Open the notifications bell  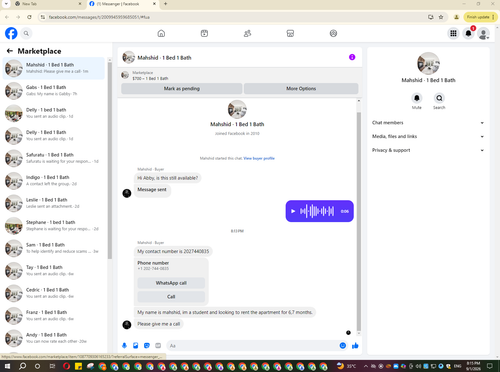(468, 33)
